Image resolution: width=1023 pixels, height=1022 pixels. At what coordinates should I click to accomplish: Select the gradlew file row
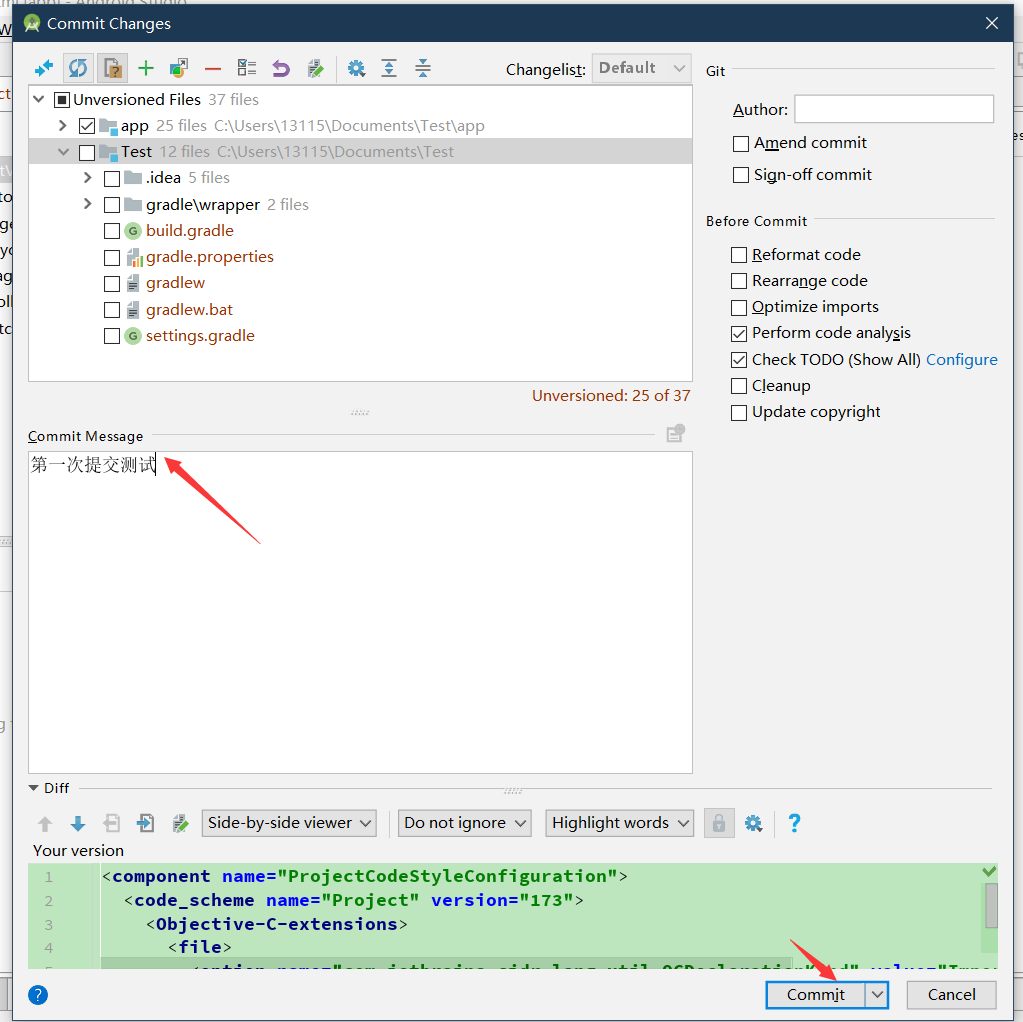click(360, 283)
